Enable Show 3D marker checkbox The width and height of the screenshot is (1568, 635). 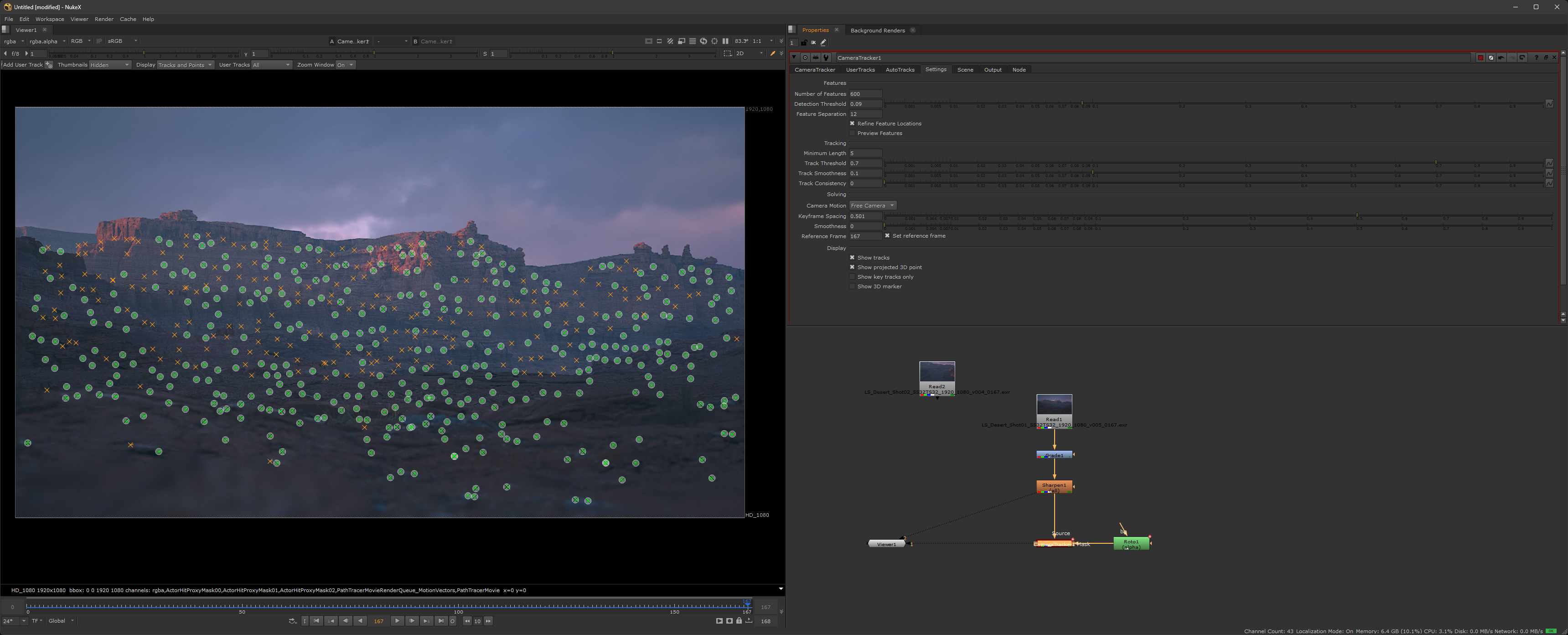[x=852, y=287]
